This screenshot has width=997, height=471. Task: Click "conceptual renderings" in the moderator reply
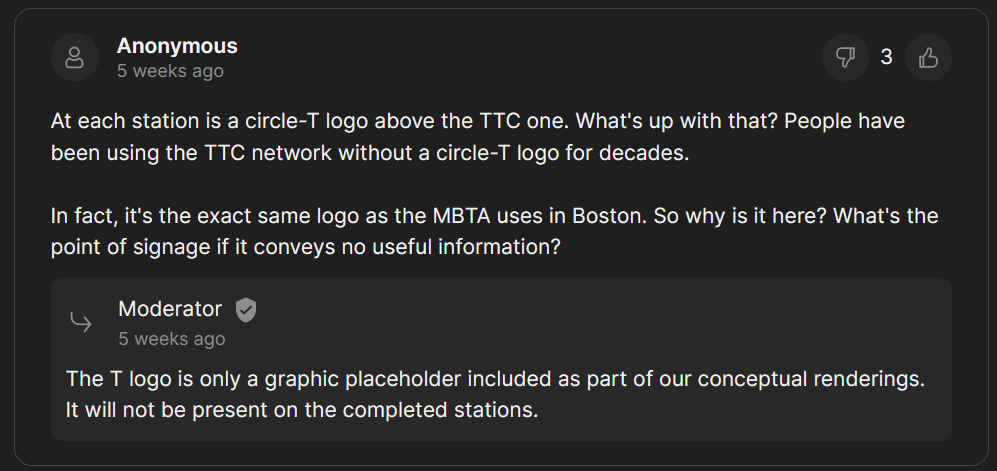click(811, 380)
